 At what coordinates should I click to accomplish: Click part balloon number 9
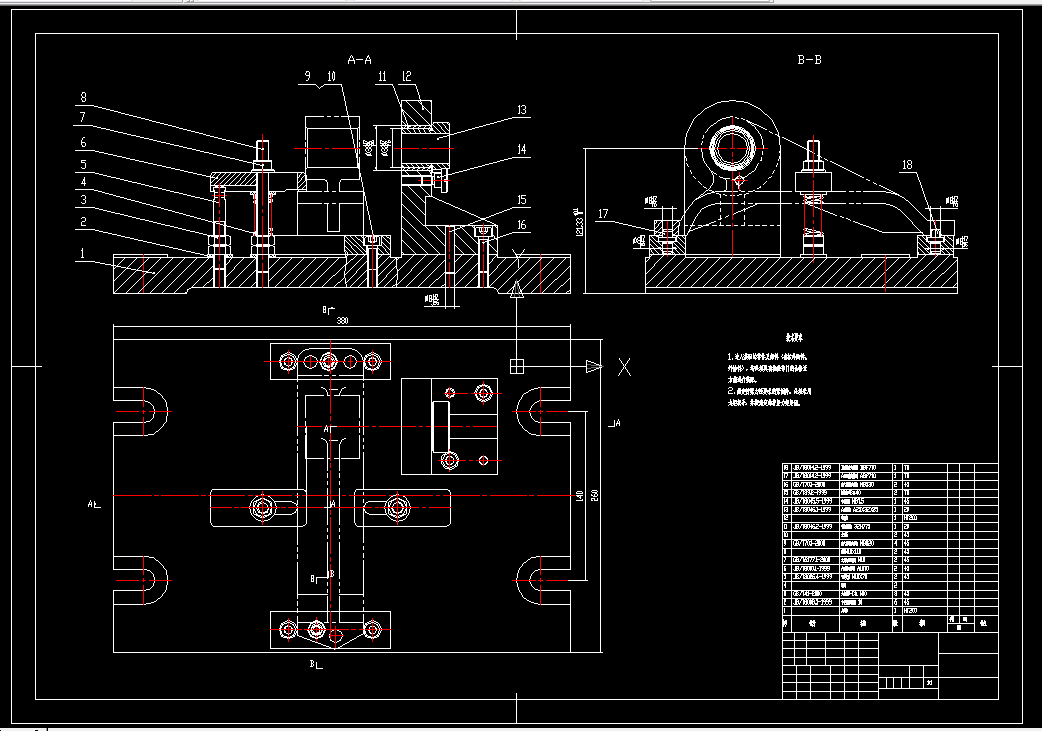[x=308, y=76]
